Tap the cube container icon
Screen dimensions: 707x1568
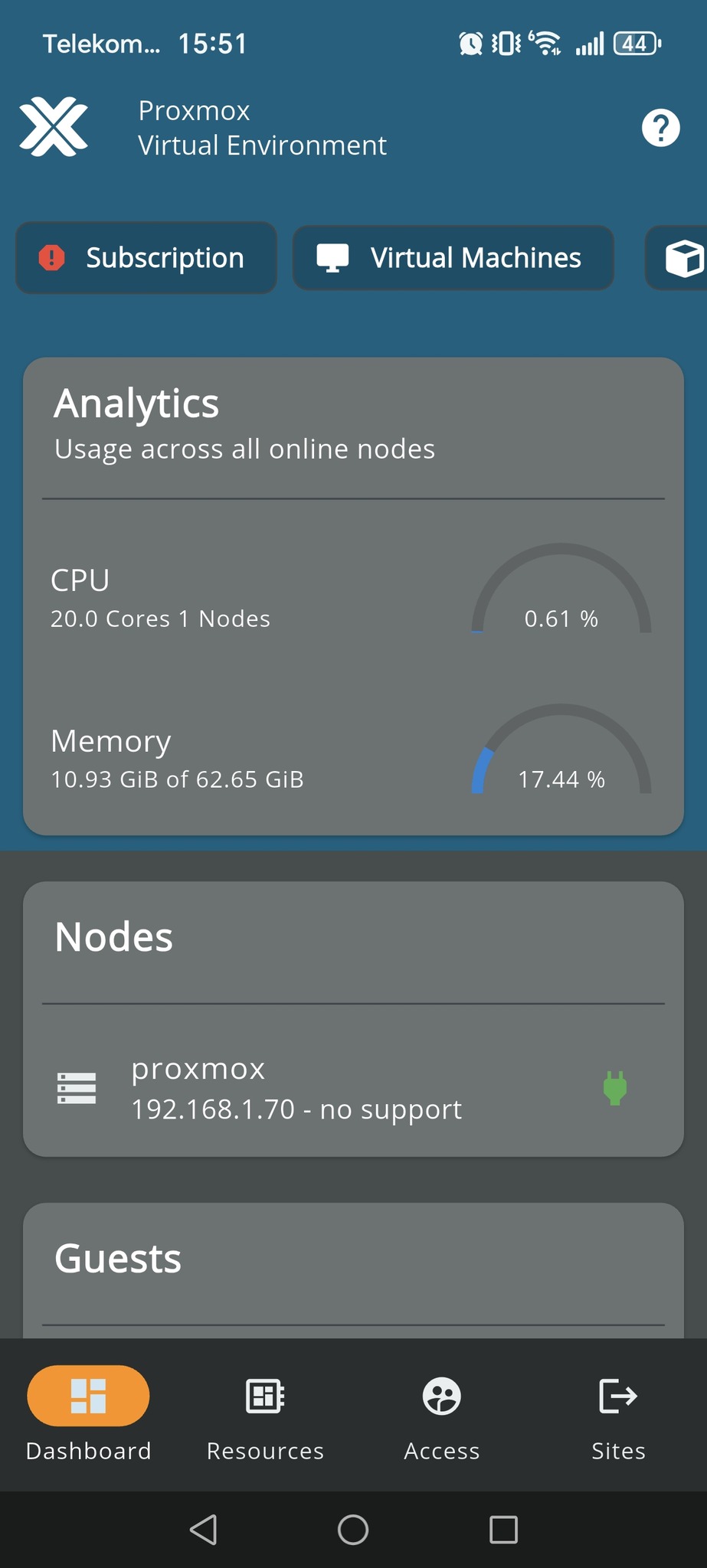click(x=684, y=258)
